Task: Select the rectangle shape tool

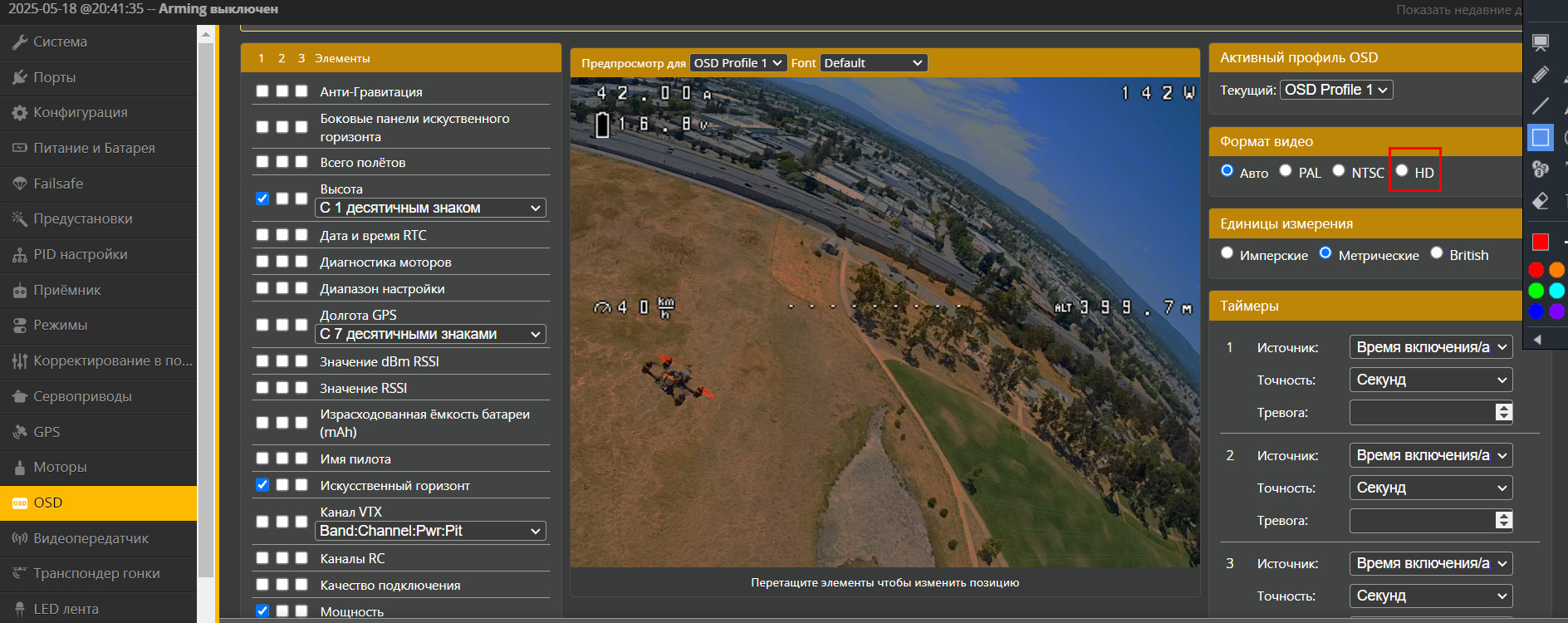Action: 1540,138
